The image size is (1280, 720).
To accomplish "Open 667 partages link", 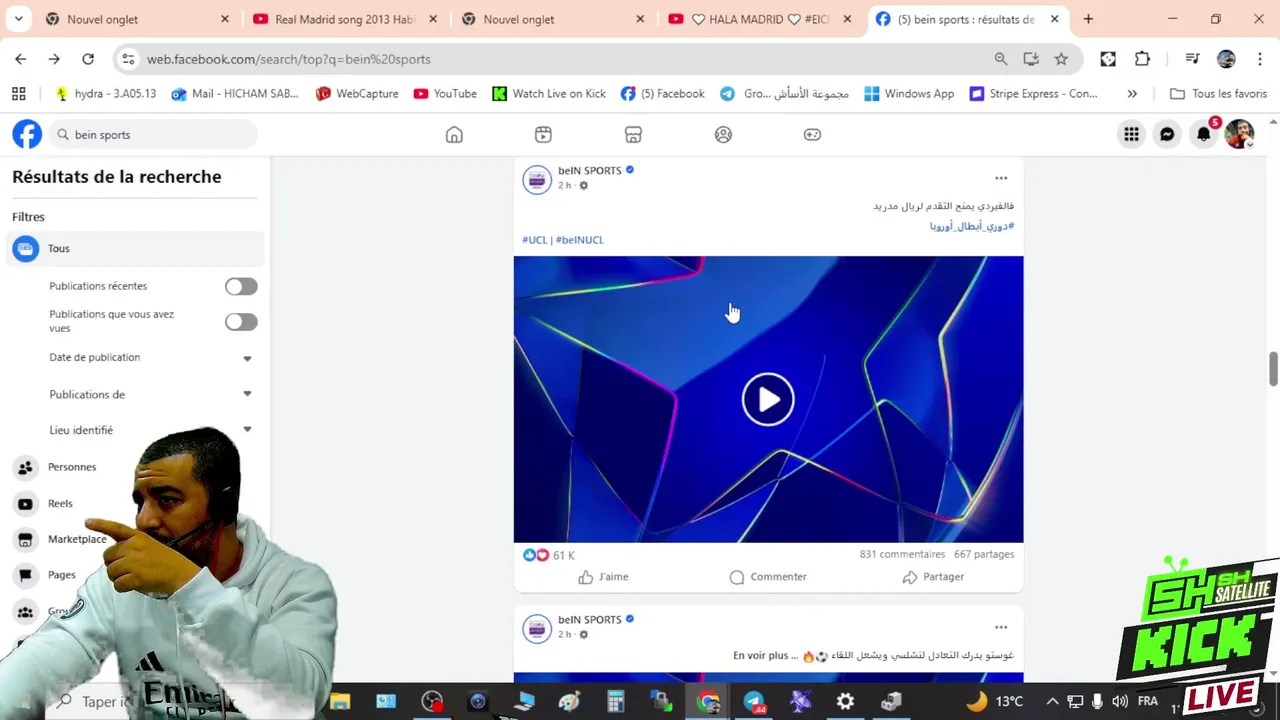I will click(x=984, y=554).
